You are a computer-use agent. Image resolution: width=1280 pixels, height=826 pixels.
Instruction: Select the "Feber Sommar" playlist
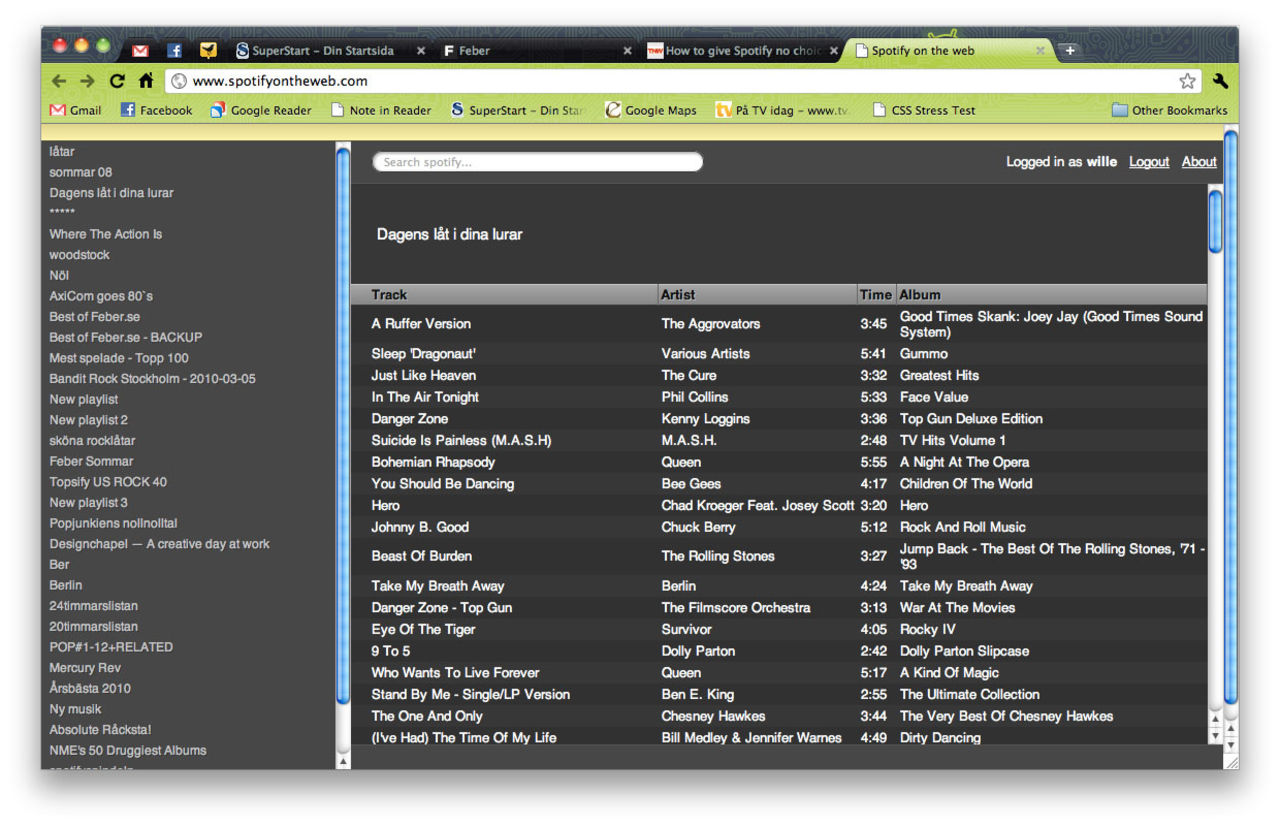point(91,461)
